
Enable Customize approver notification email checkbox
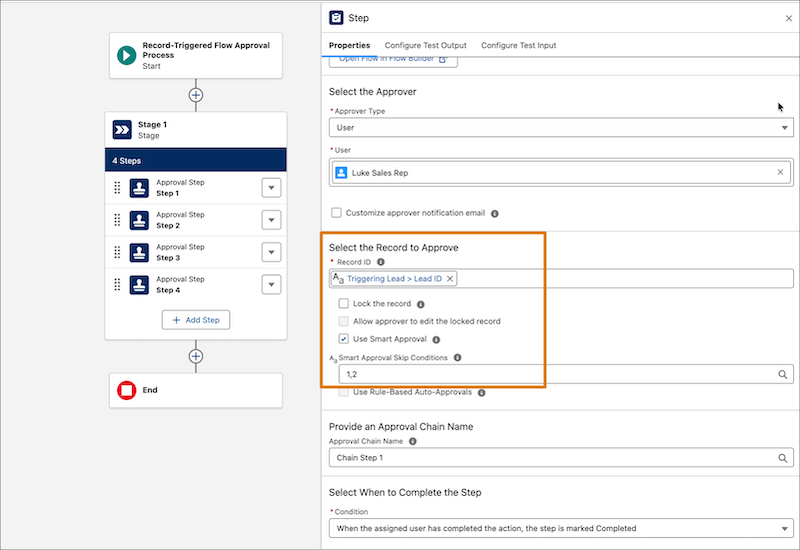tap(336, 213)
